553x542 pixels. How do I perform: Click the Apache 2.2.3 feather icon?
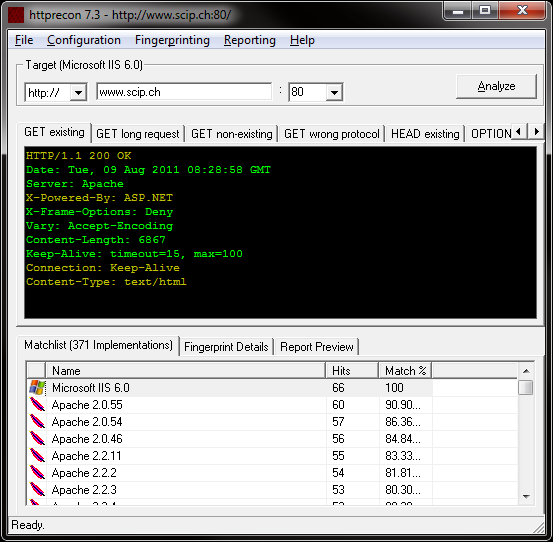pos(37,489)
